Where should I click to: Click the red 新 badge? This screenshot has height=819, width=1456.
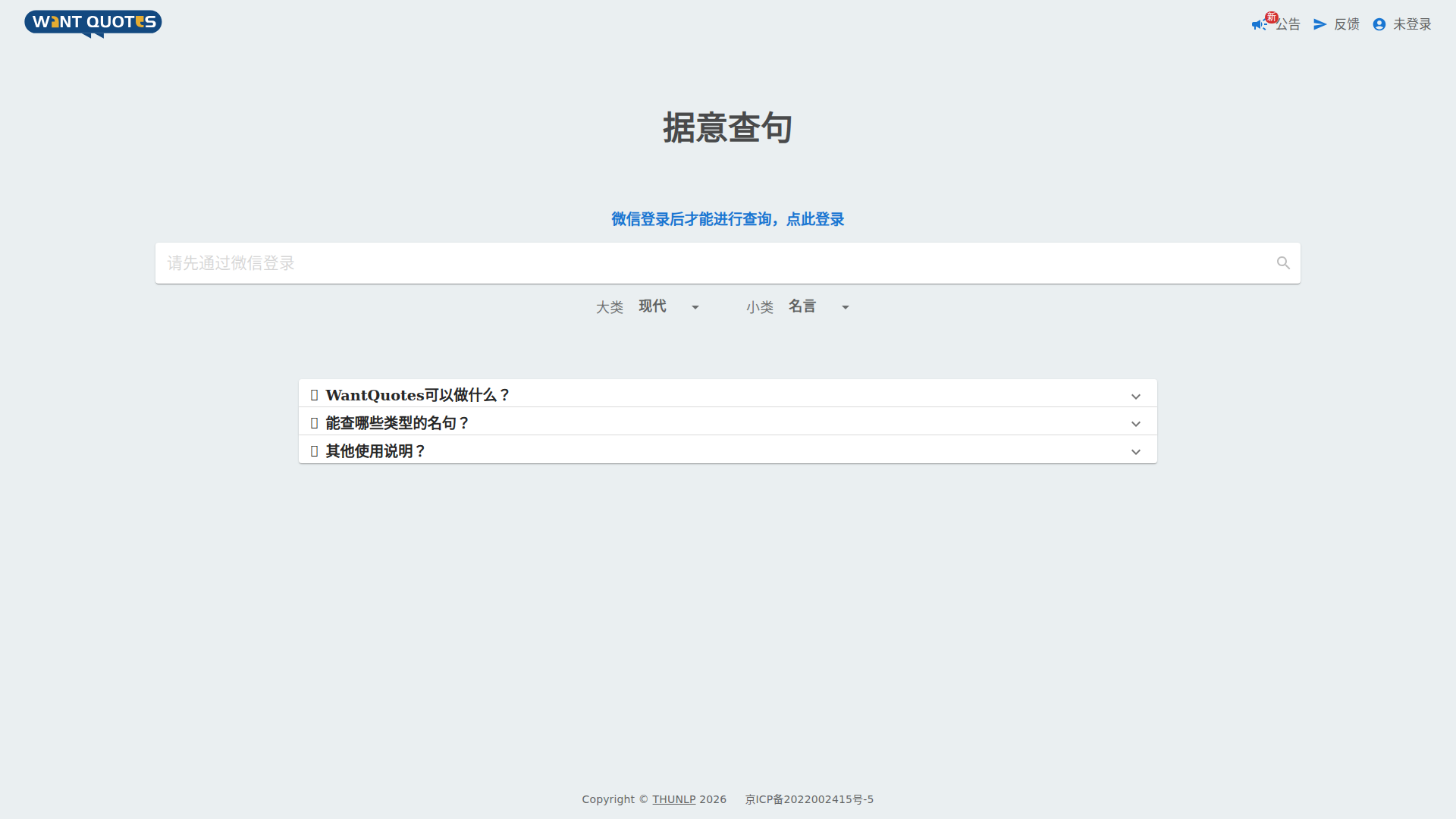tap(1272, 17)
